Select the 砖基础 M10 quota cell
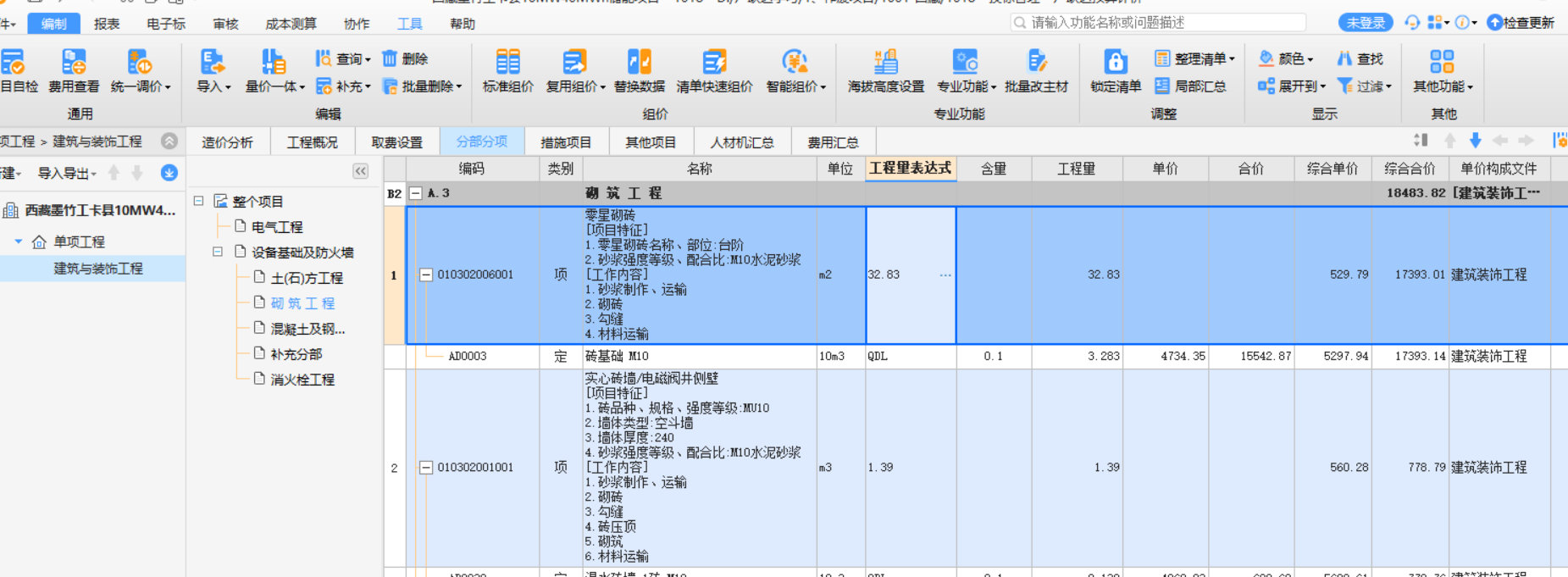Image resolution: width=1568 pixels, height=577 pixels. (700, 356)
